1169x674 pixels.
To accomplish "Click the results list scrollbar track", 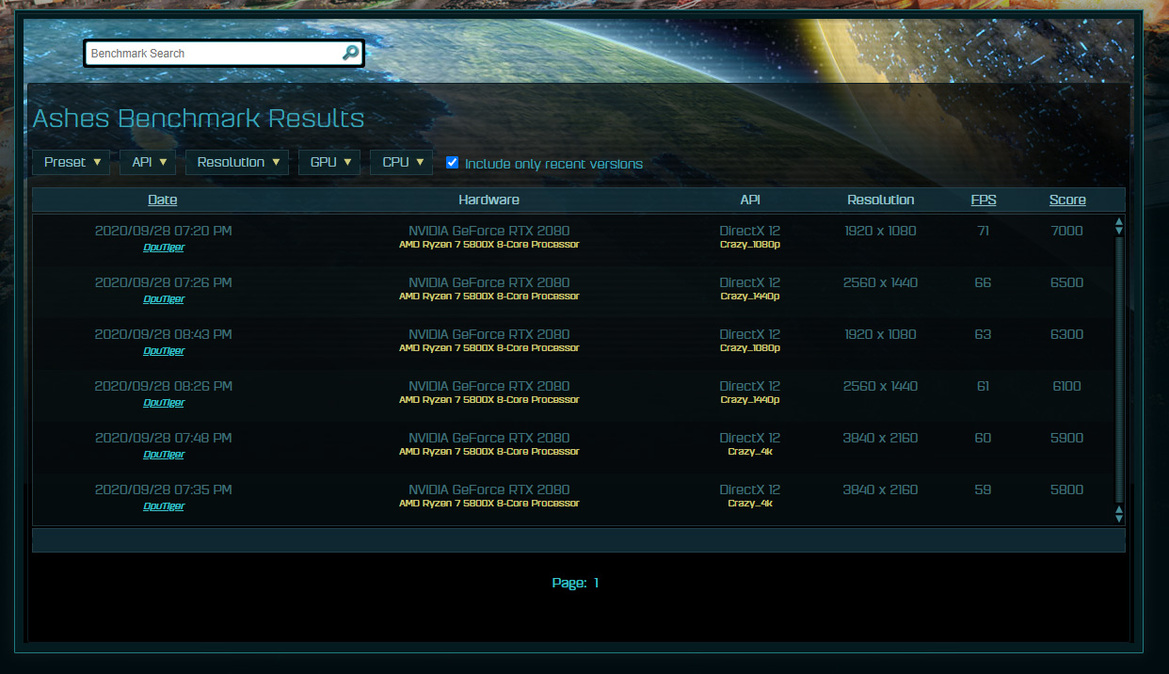I will (1118, 370).
